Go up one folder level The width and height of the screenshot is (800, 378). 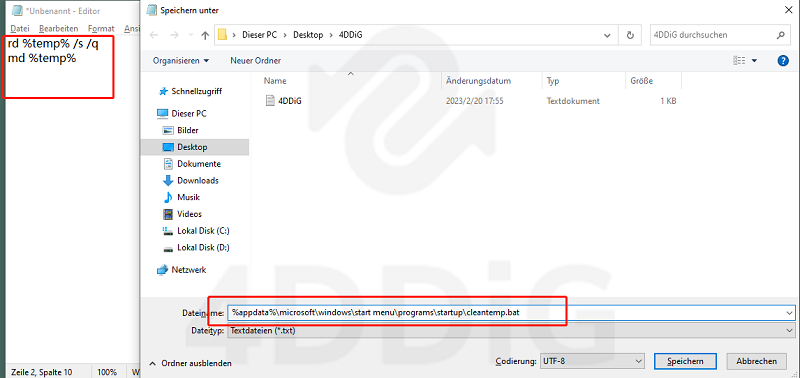coord(205,35)
